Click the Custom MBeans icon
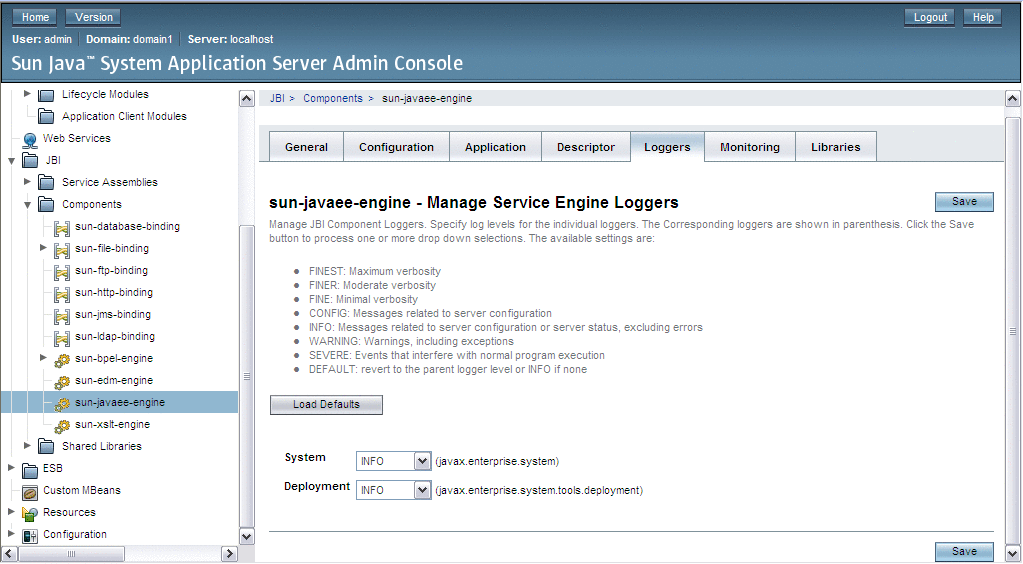Image resolution: width=1023 pixels, height=564 pixels. (x=30, y=492)
